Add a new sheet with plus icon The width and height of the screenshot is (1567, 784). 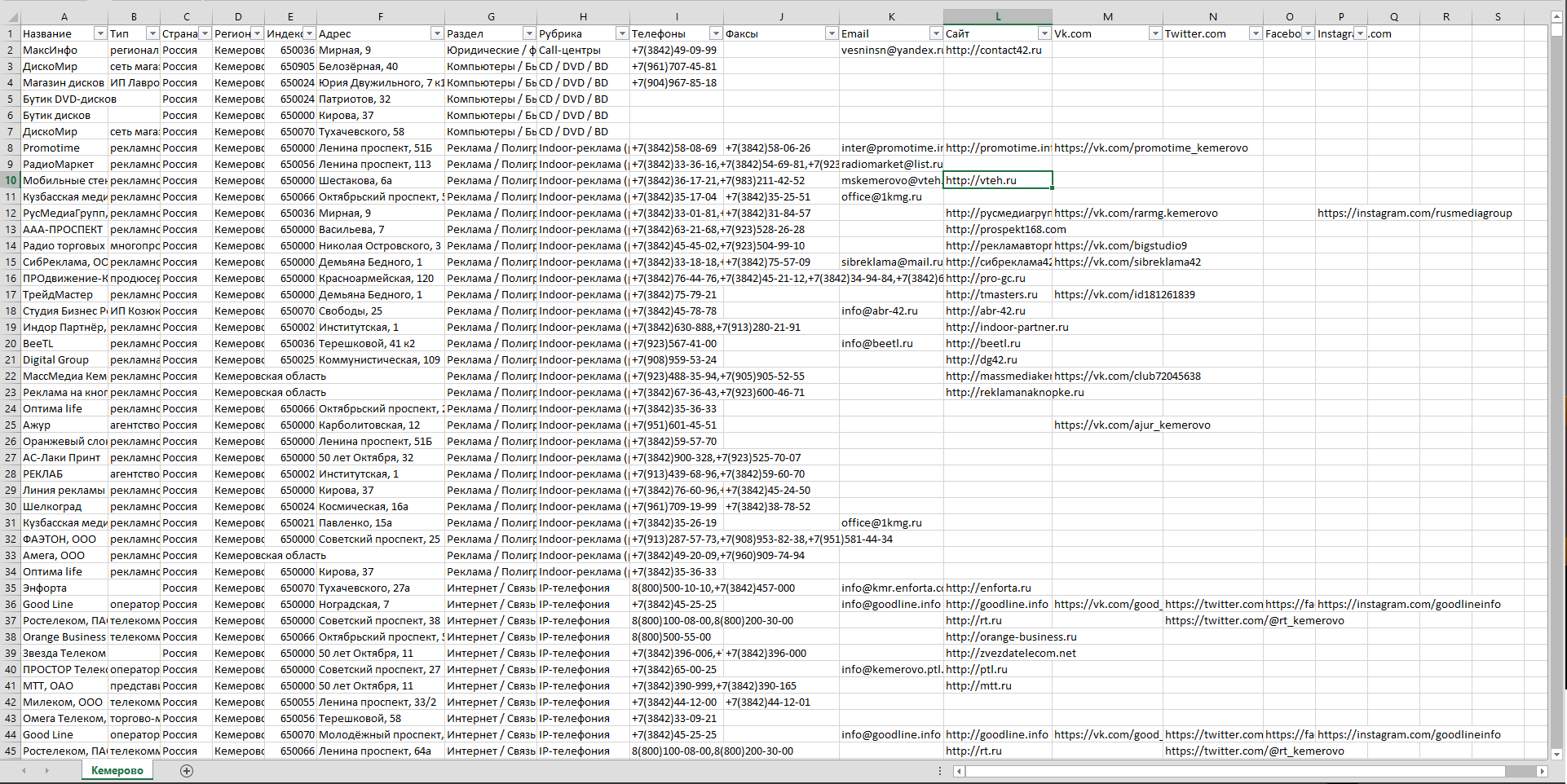point(187,771)
